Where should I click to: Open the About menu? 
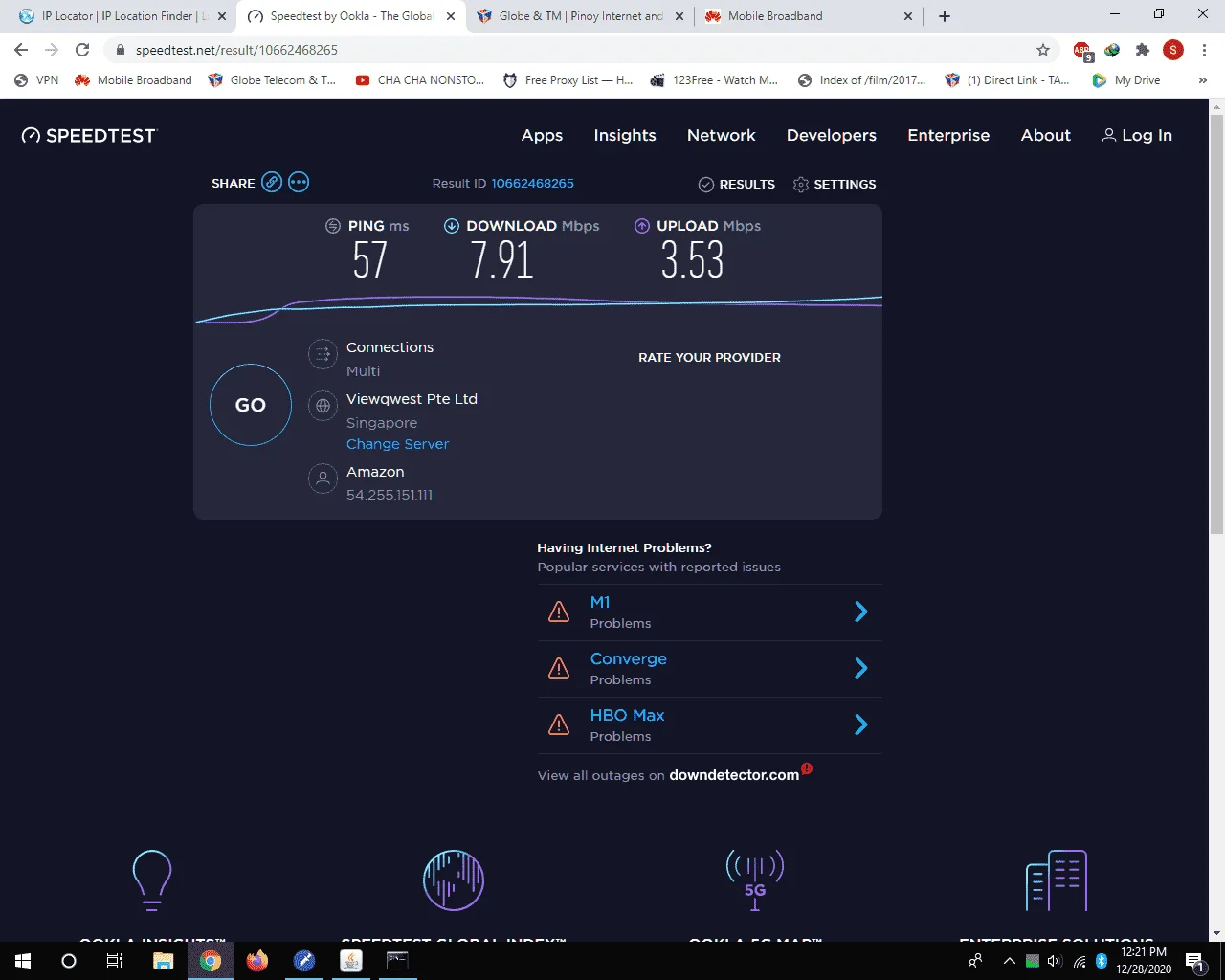pos(1046,136)
